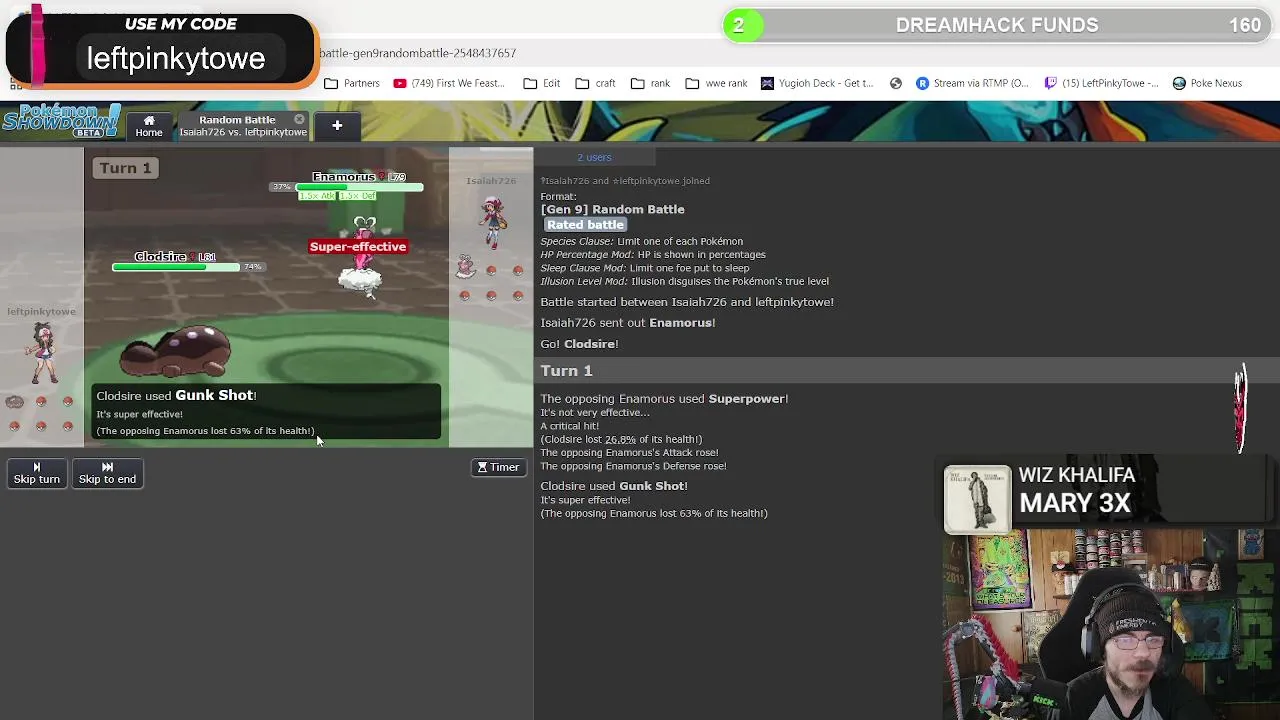The width and height of the screenshot is (1280, 720).
Task: Click the [Gen 9] Random Battle format text
Action: coord(613,209)
